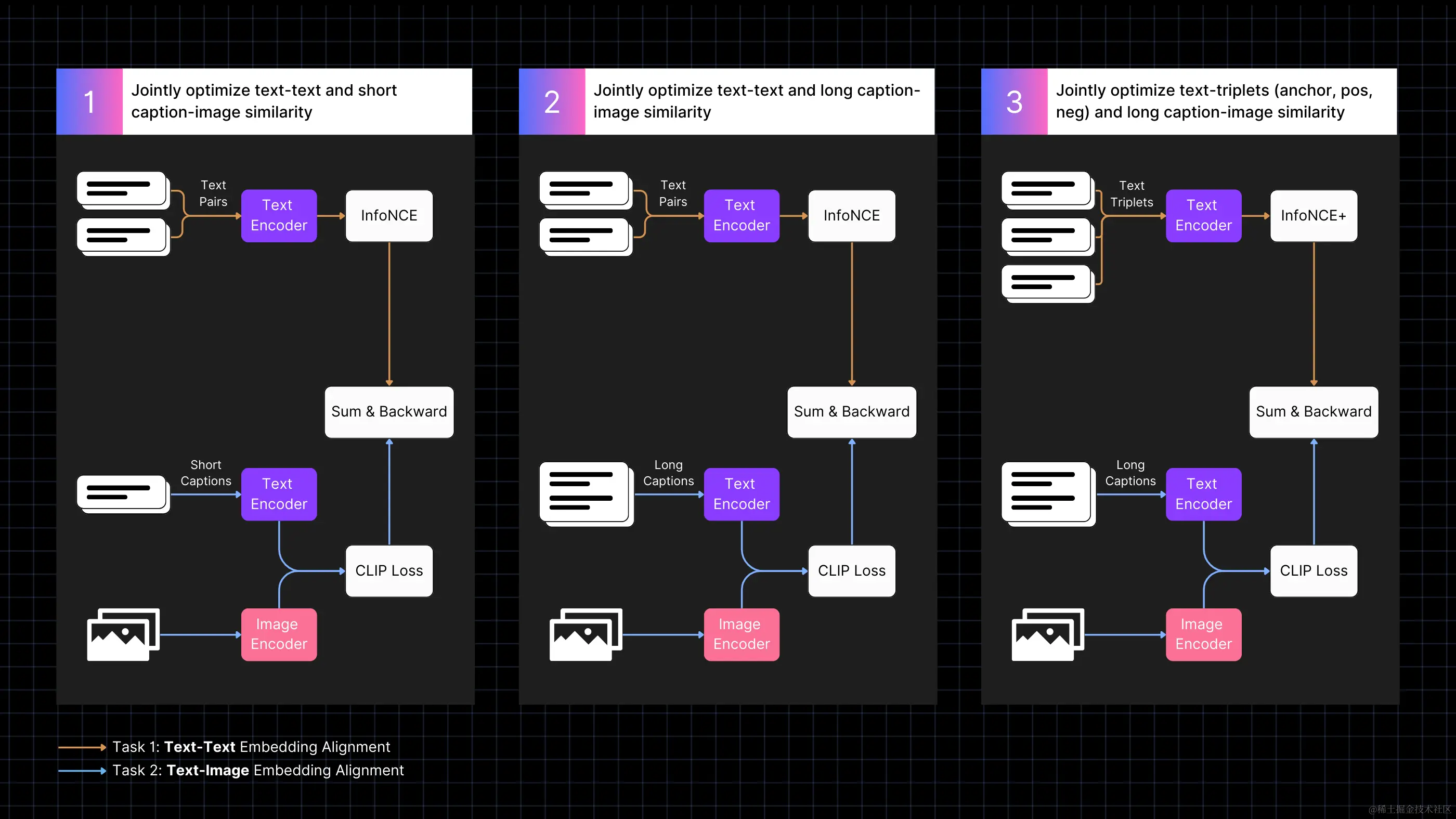Click the Task 1 Text-Text legend entry
The width and height of the screenshot is (1456, 819).
(251, 747)
